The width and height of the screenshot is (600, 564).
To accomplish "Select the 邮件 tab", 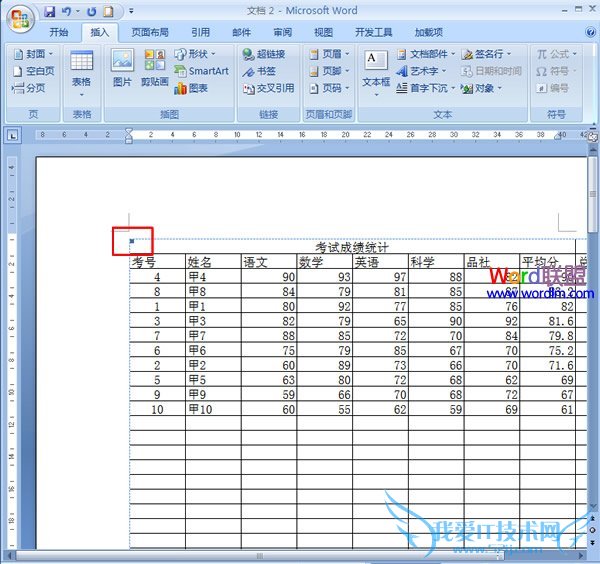I will point(242,33).
